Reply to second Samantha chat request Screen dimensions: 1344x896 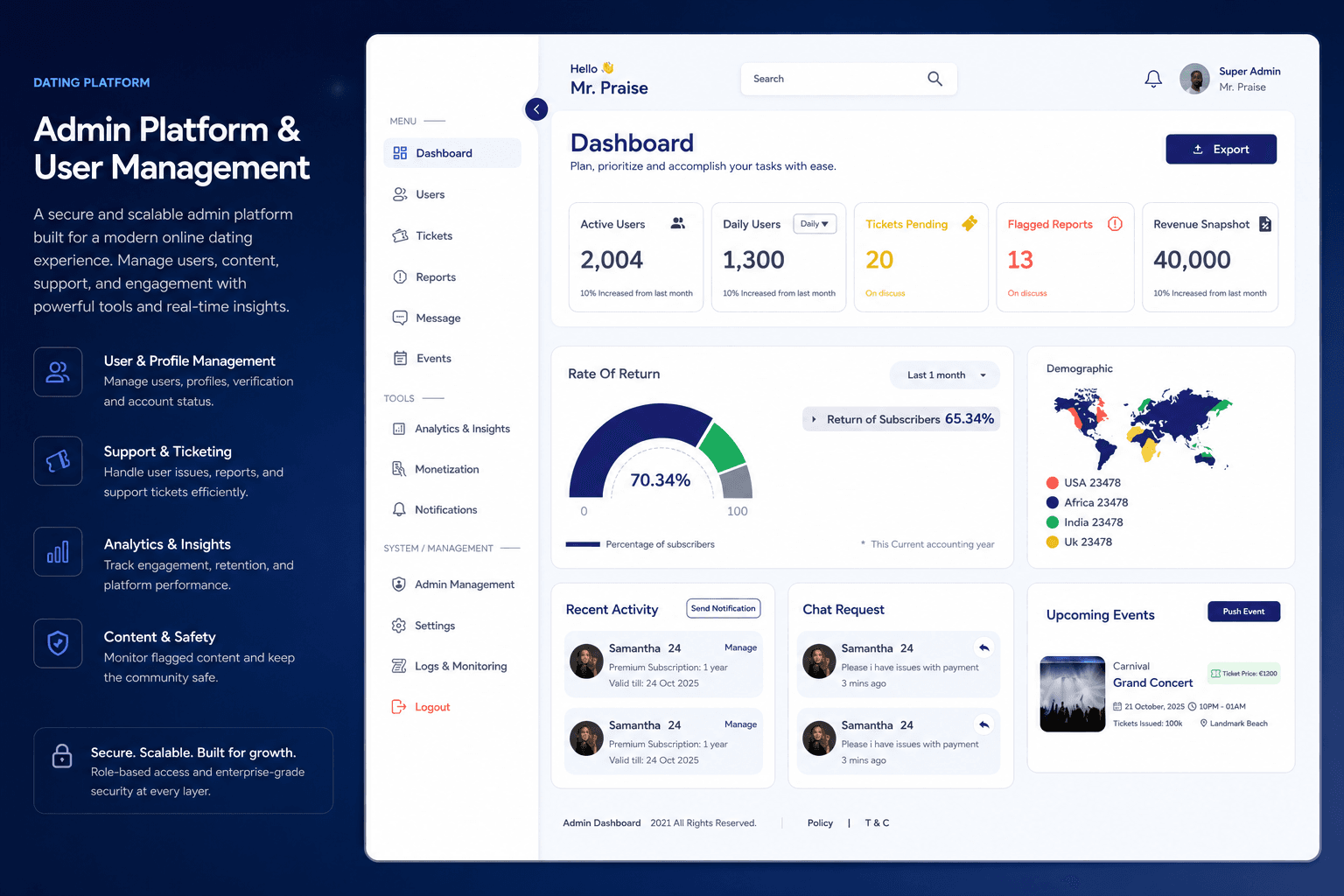coord(984,725)
